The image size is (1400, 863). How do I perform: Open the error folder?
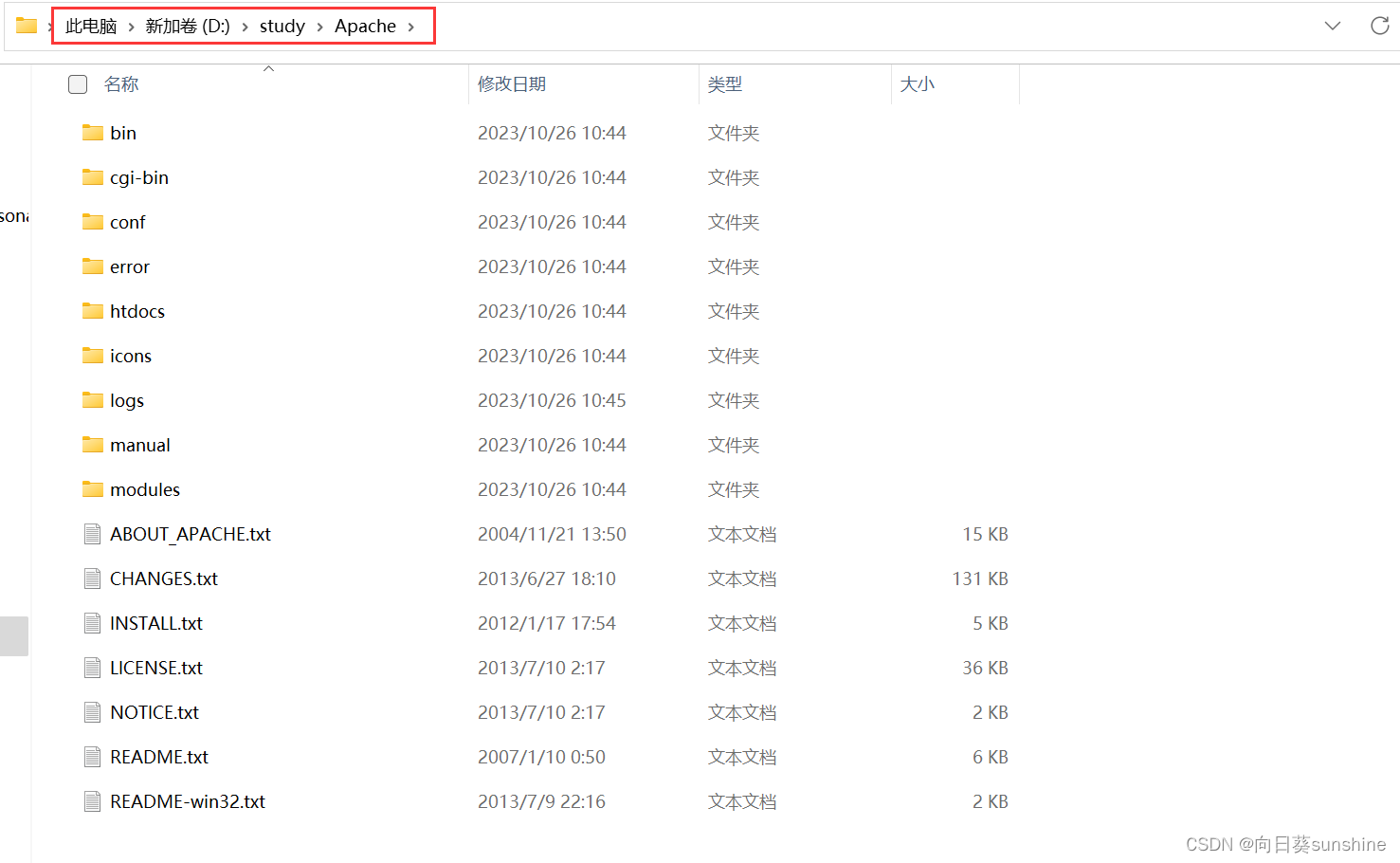click(x=129, y=266)
